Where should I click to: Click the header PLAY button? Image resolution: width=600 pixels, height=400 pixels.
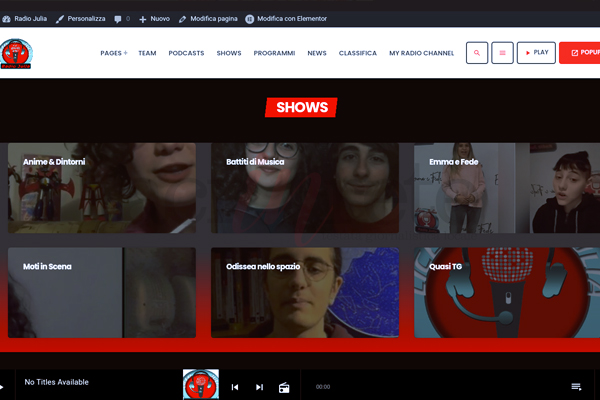pos(536,53)
